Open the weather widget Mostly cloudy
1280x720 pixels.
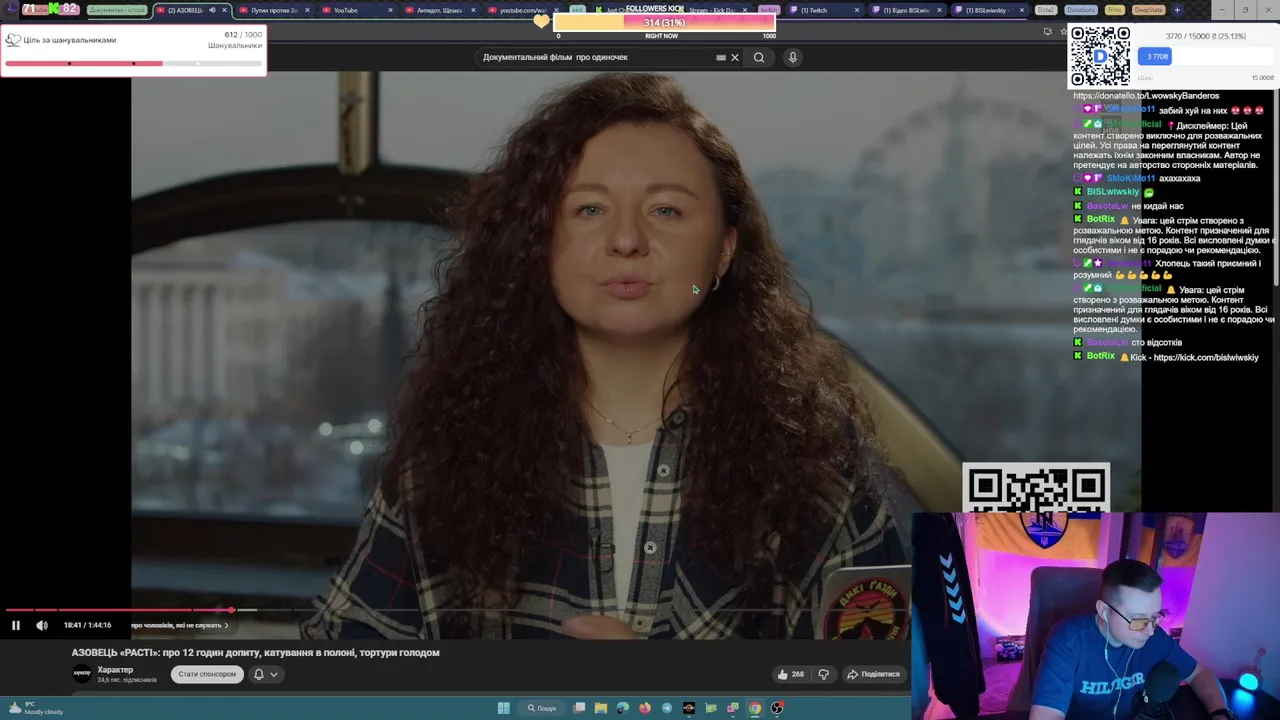point(35,709)
